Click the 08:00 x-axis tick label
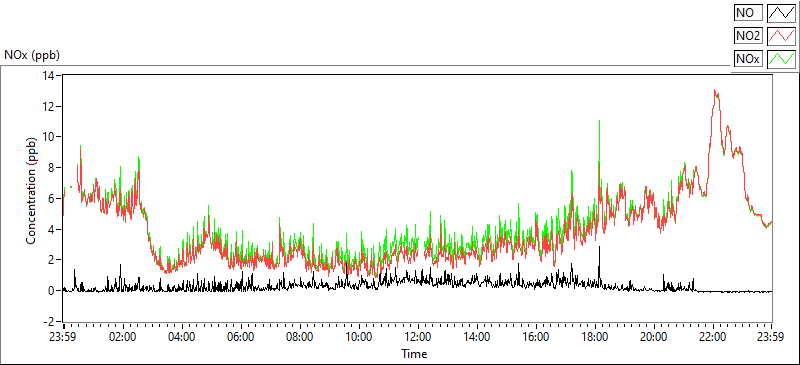The image size is (800, 365). pyautogui.click(x=300, y=337)
